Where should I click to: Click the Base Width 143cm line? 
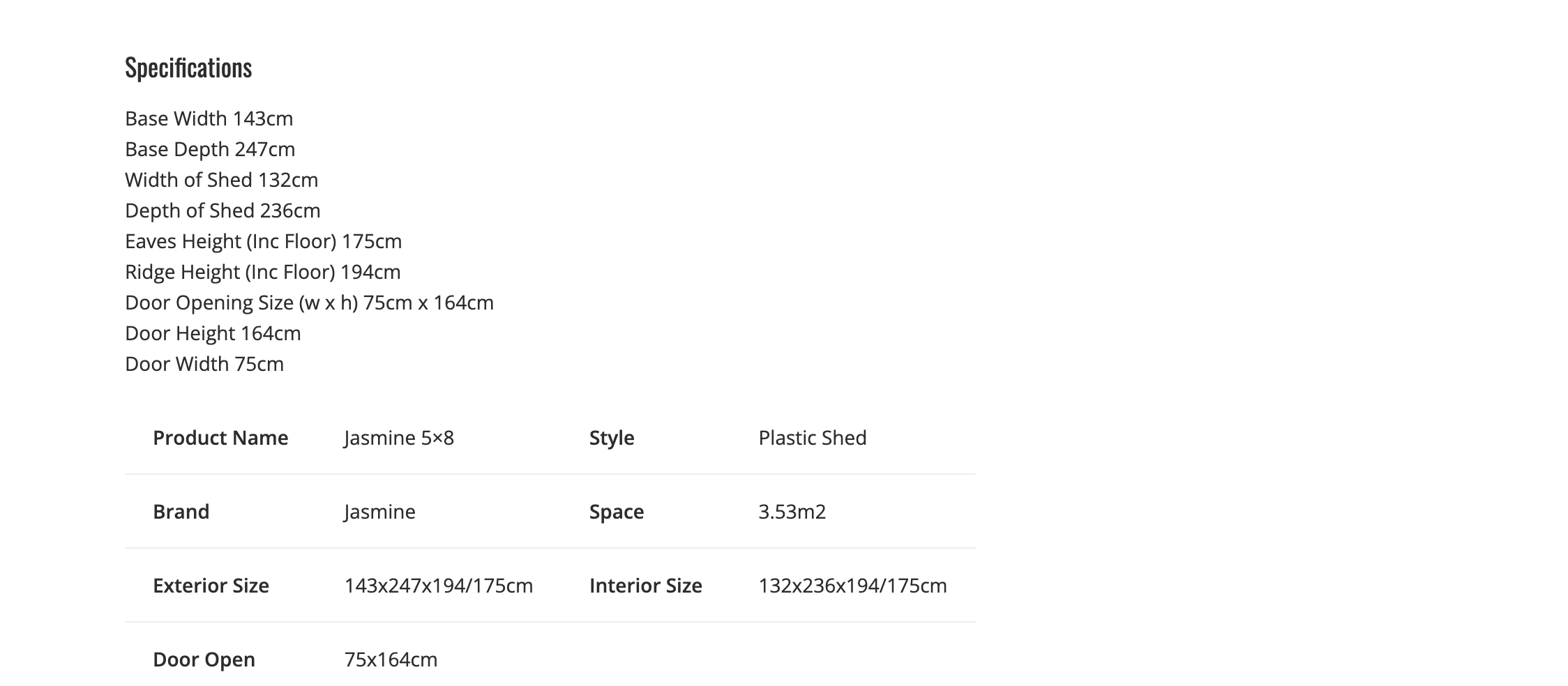click(x=209, y=119)
